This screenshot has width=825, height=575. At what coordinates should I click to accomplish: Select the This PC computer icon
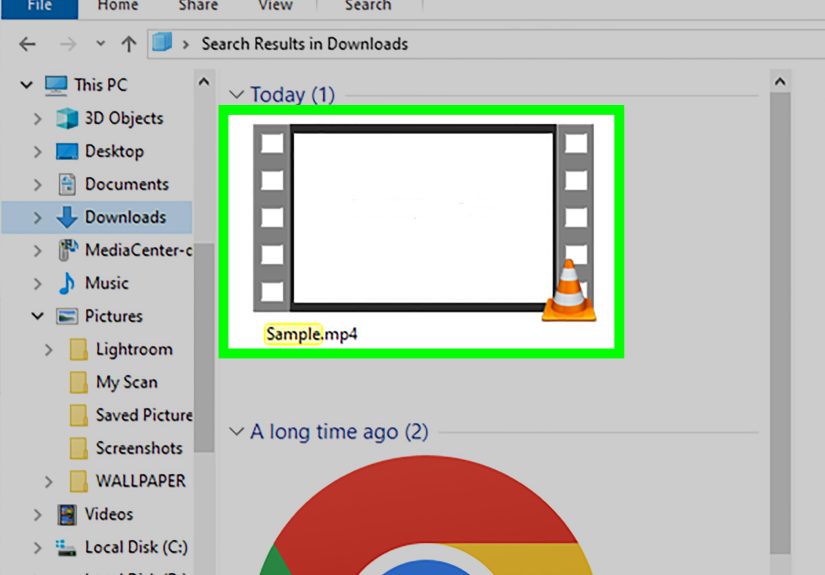click(x=56, y=85)
